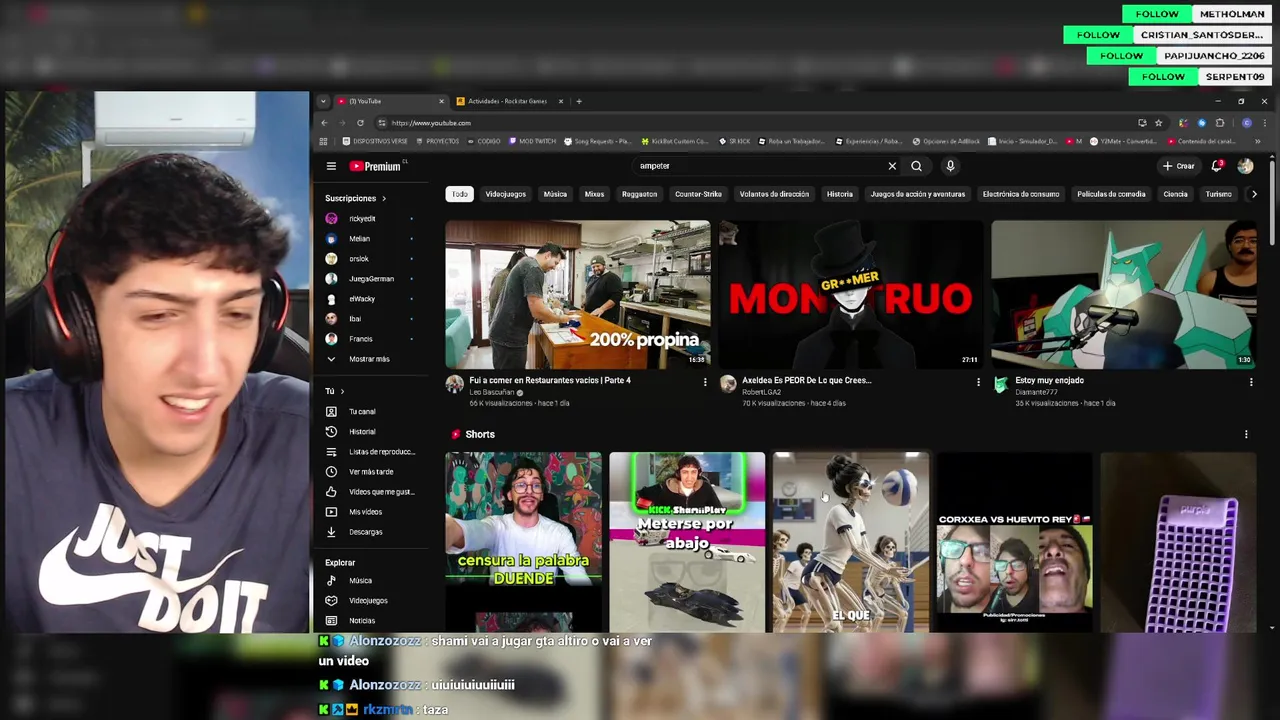The width and height of the screenshot is (1280, 720).
Task: Open Ver más tarde list
Action: (x=370, y=471)
